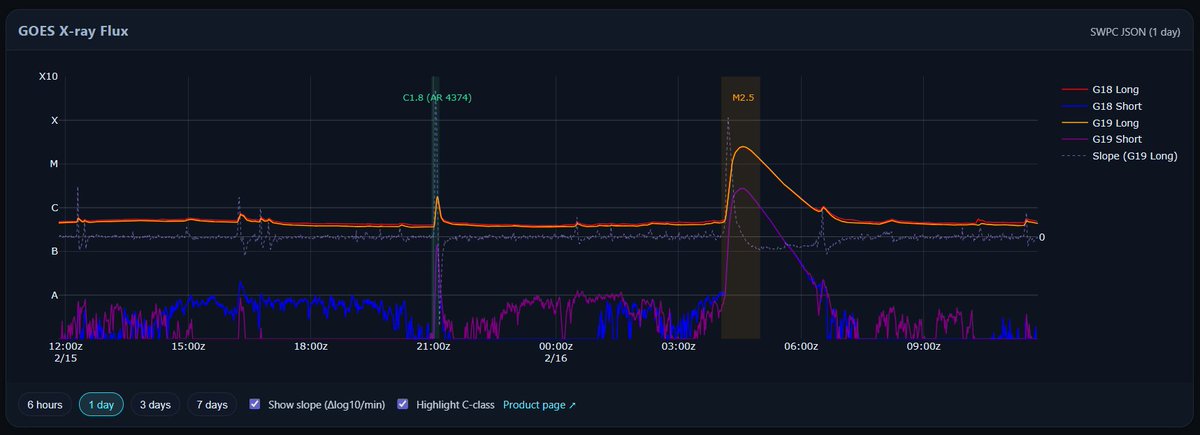Click the SWPC JSON (1 day) label
Viewport: 1200px width, 435px height.
pos(1135,31)
